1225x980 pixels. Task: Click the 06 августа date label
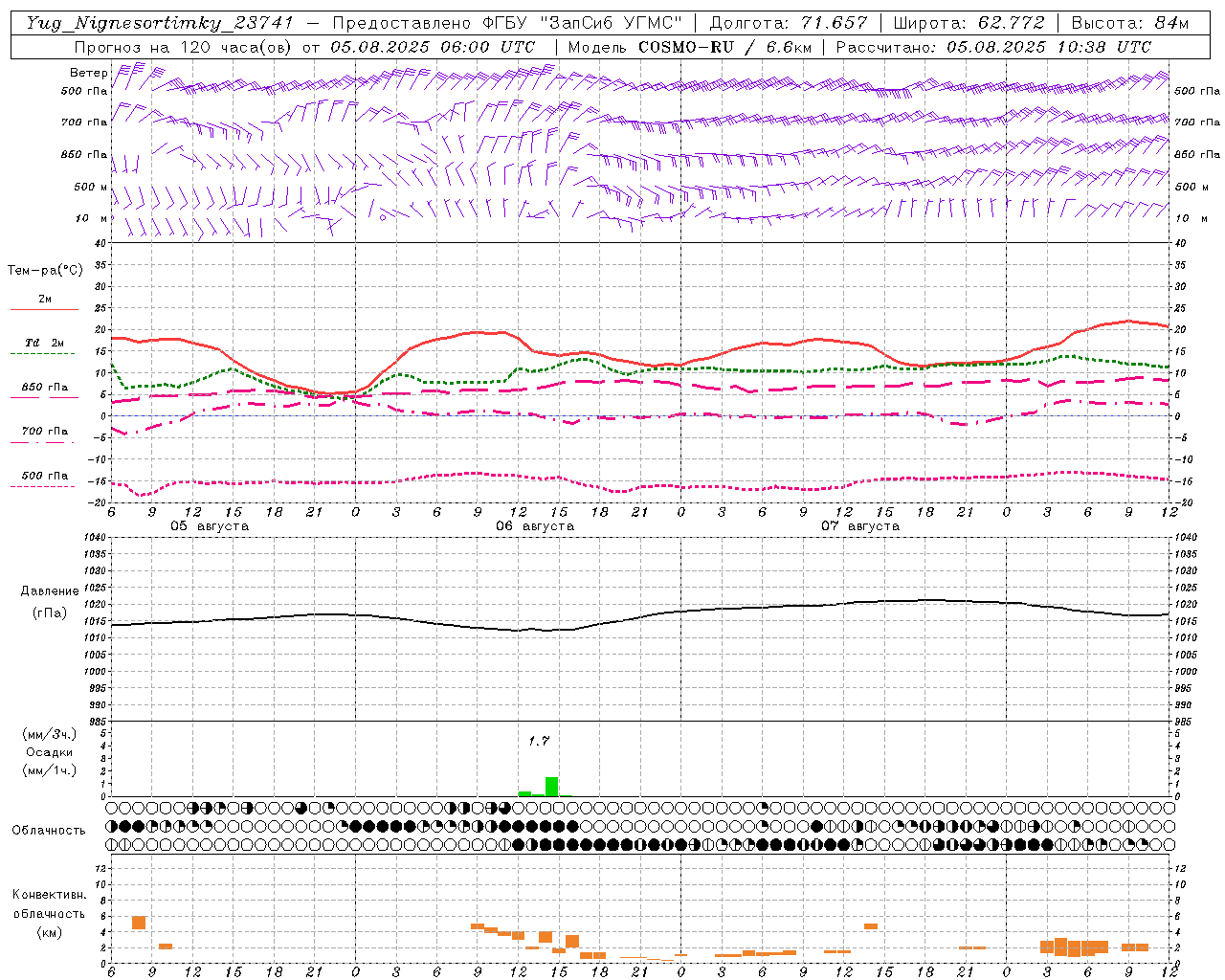tap(535, 526)
